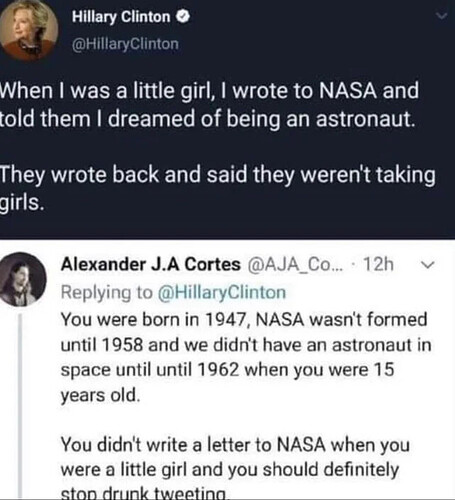Open Alexander J.A Cortes's profile picture
Viewport: 455px width, 500px height.
pyautogui.click(x=23, y=279)
